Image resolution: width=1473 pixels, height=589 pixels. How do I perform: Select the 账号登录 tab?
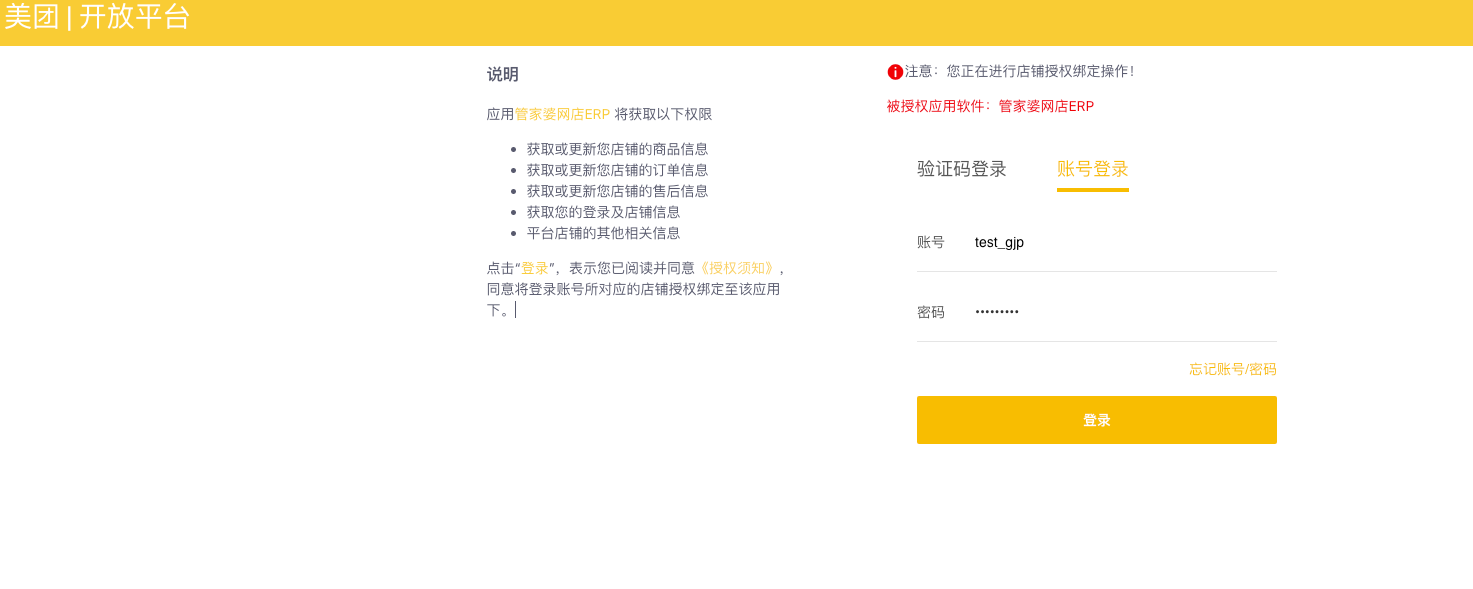pyautogui.click(x=1093, y=170)
